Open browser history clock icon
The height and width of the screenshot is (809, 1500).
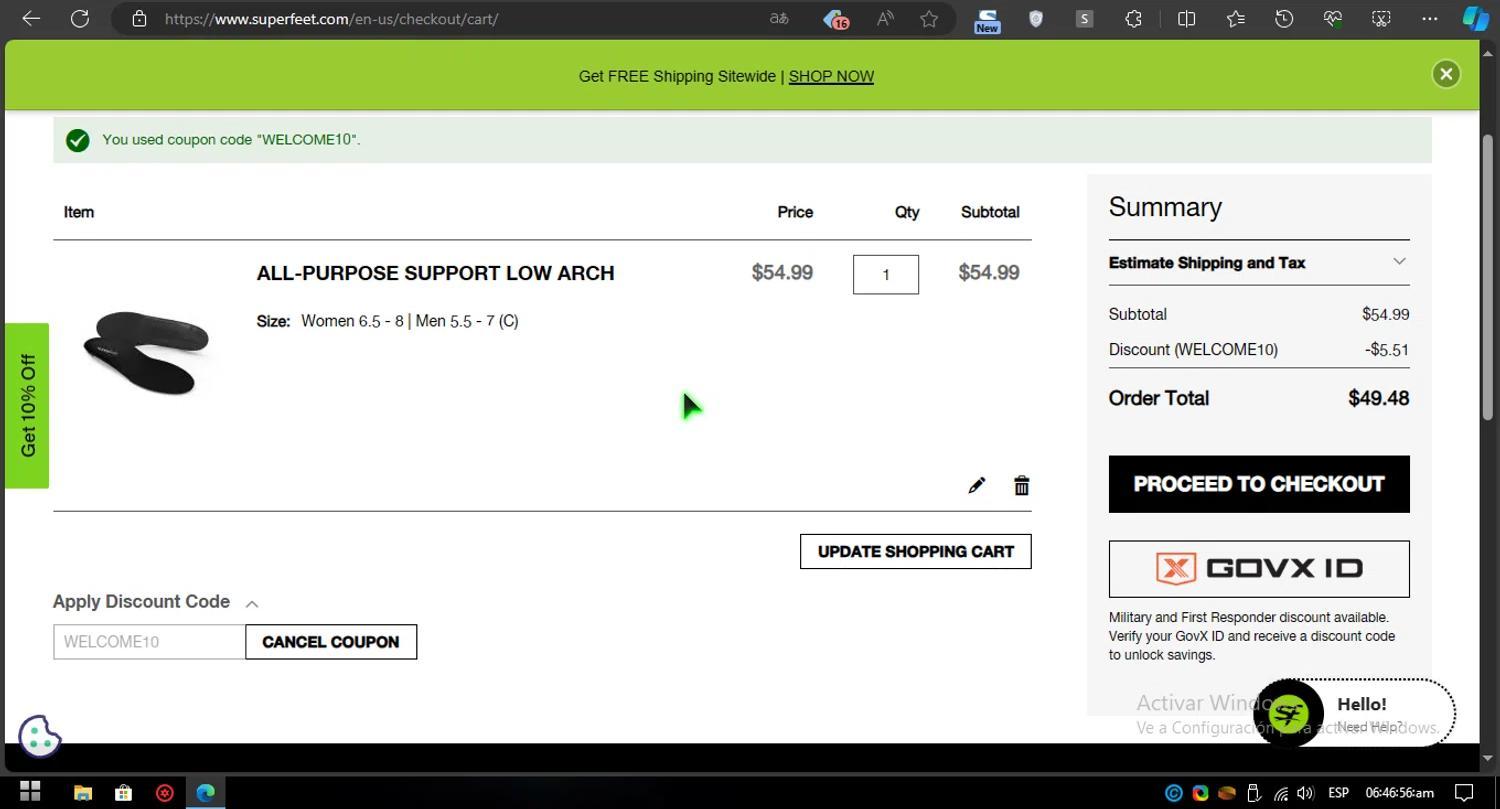(1284, 18)
